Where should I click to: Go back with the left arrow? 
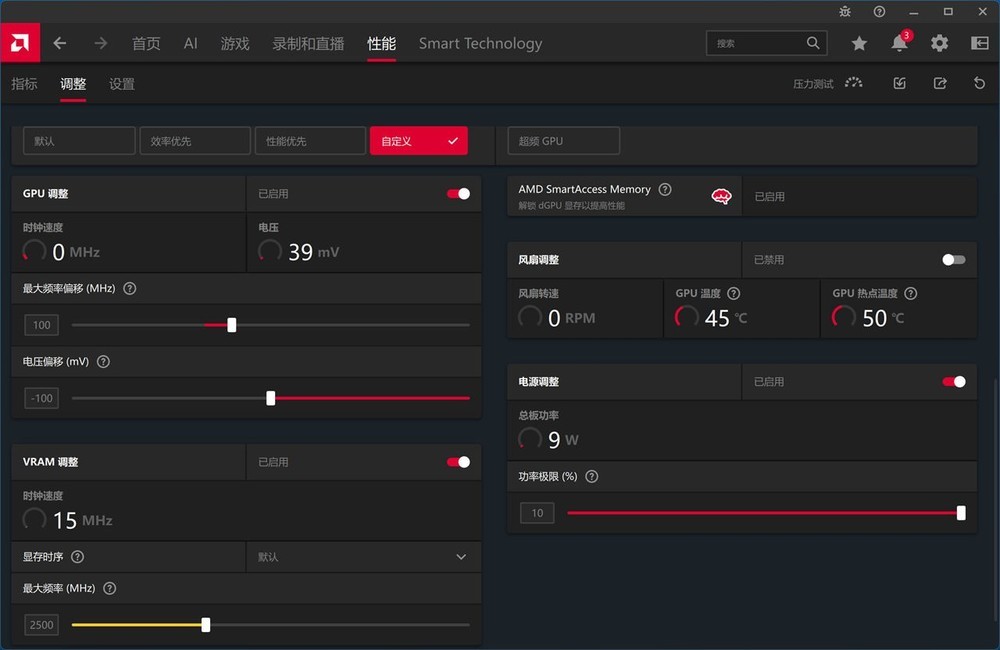(60, 43)
